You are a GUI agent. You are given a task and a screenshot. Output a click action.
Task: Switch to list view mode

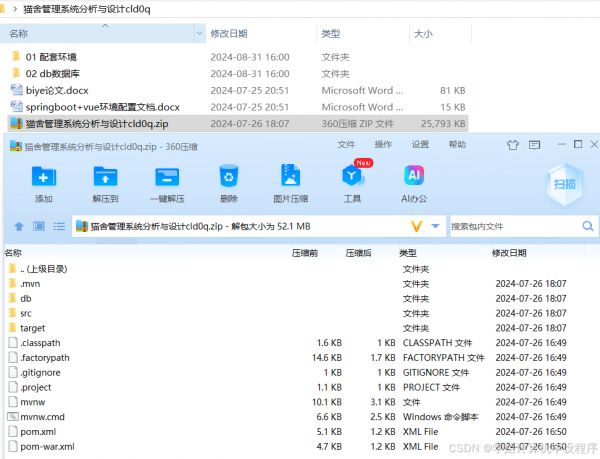tap(59, 226)
